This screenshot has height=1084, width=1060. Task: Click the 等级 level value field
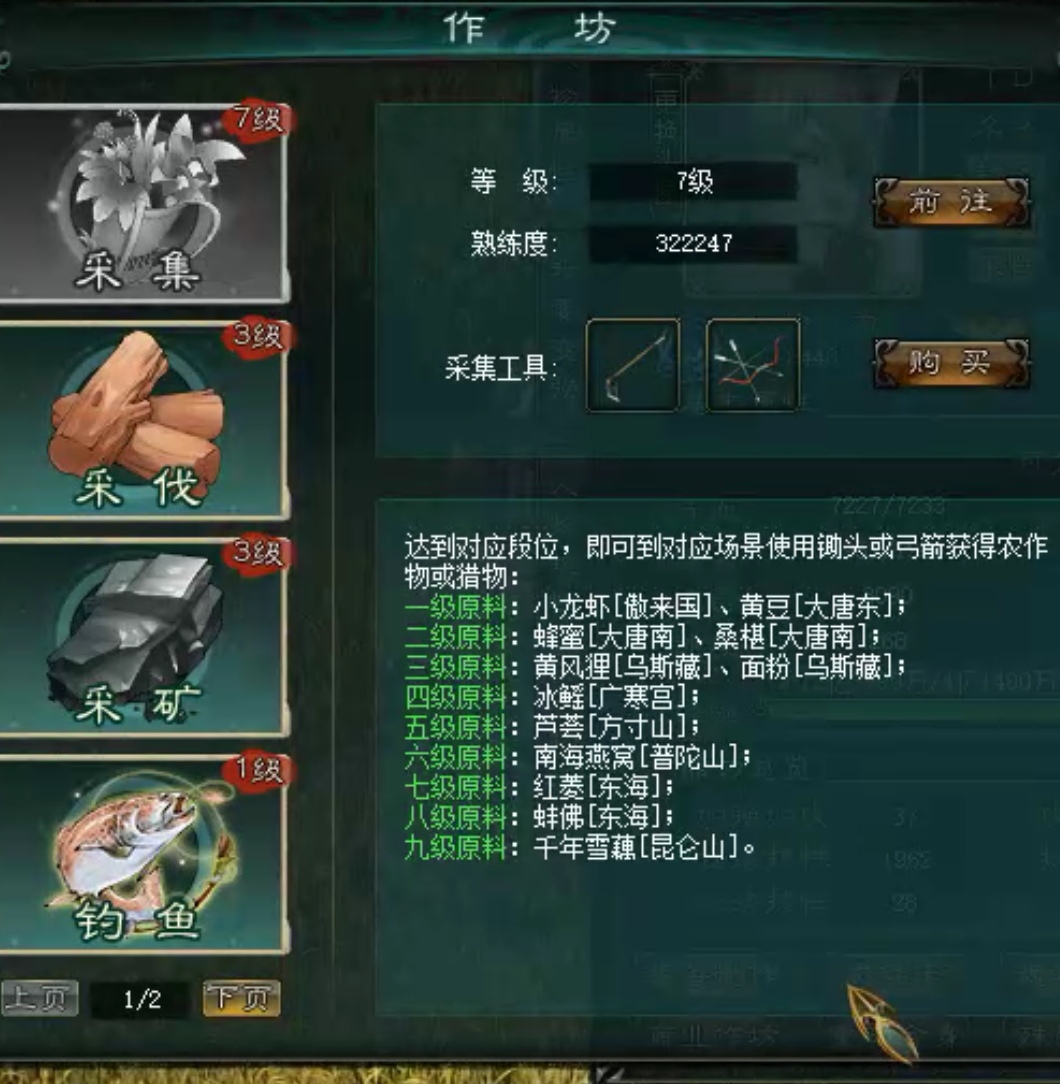(x=693, y=182)
